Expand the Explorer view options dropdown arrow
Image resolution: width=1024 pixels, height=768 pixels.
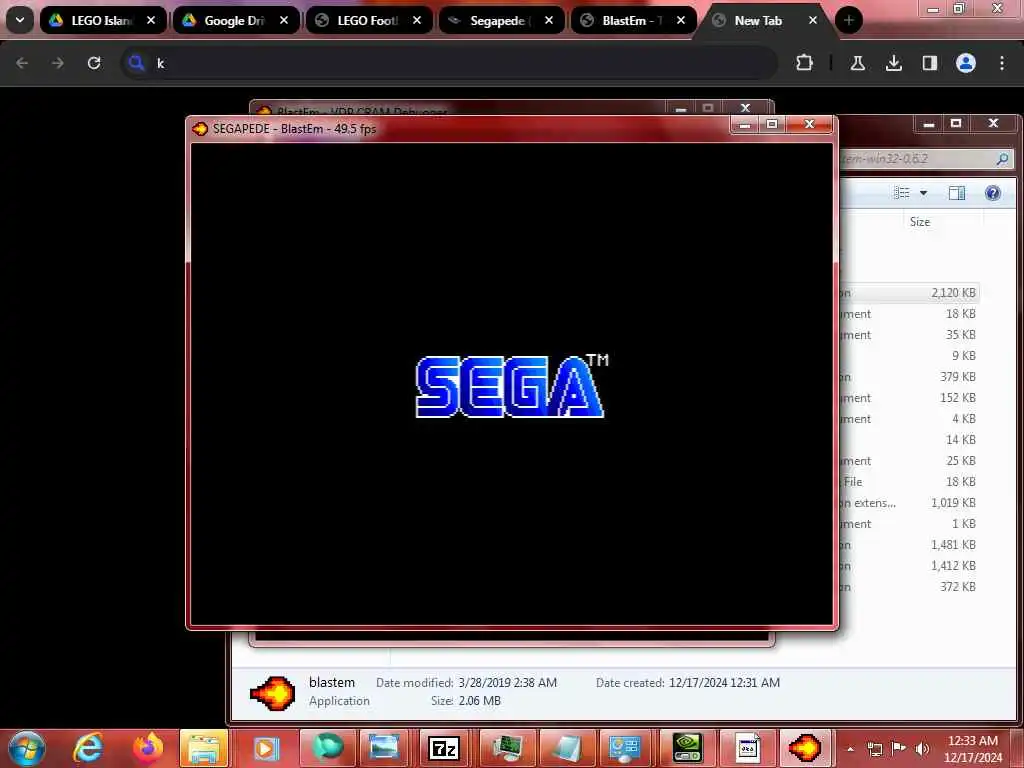[923, 193]
